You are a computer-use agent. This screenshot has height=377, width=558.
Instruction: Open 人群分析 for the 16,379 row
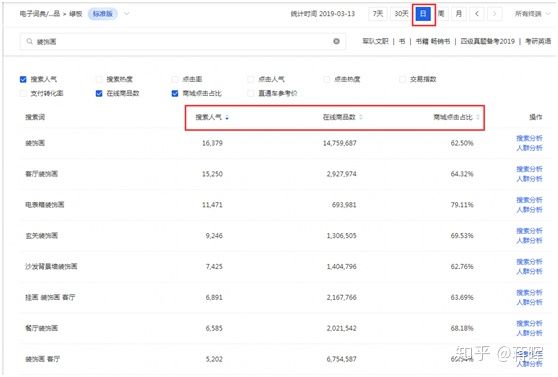pyautogui.click(x=529, y=148)
